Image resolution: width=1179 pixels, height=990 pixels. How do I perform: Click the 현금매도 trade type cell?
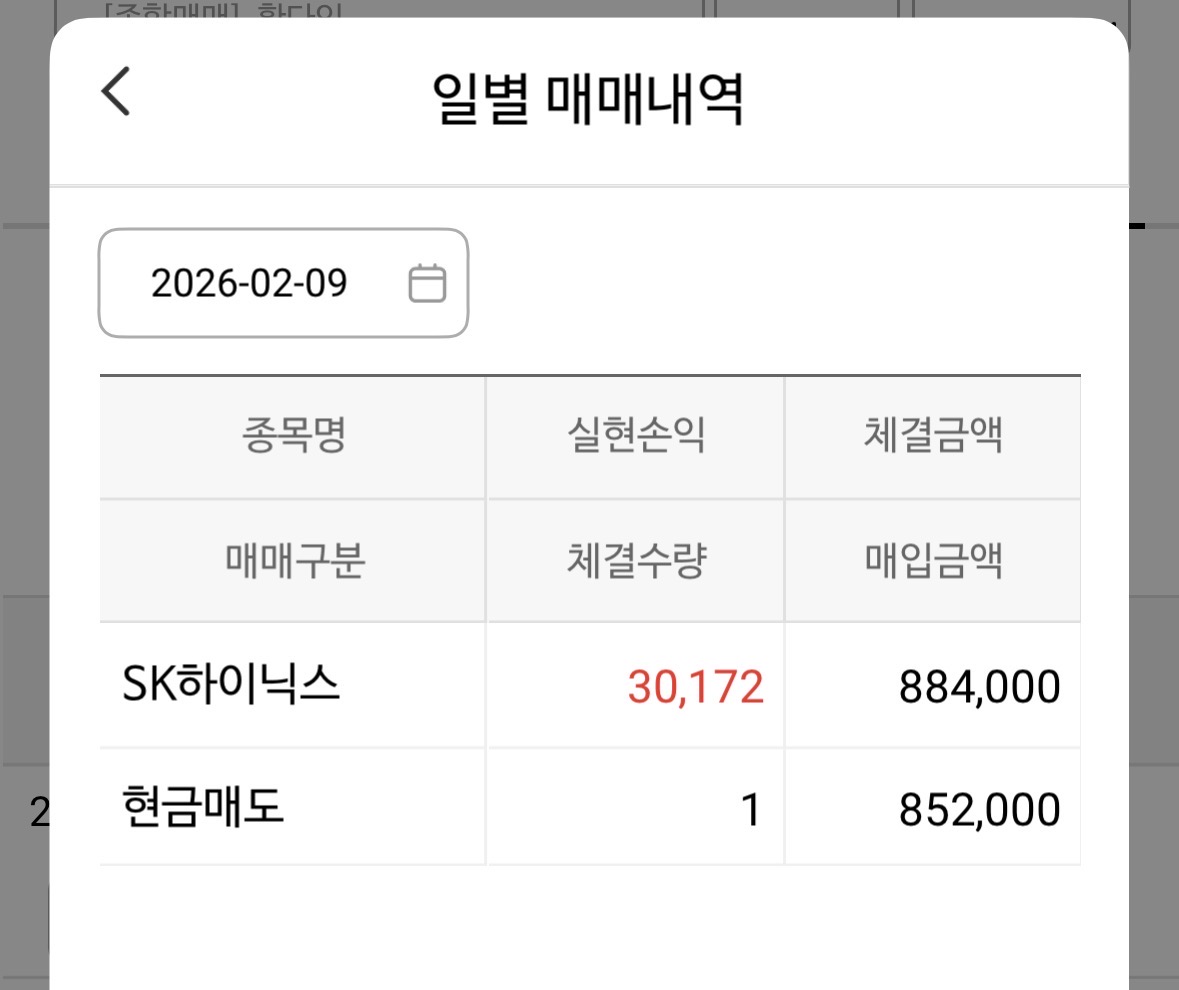pos(203,808)
